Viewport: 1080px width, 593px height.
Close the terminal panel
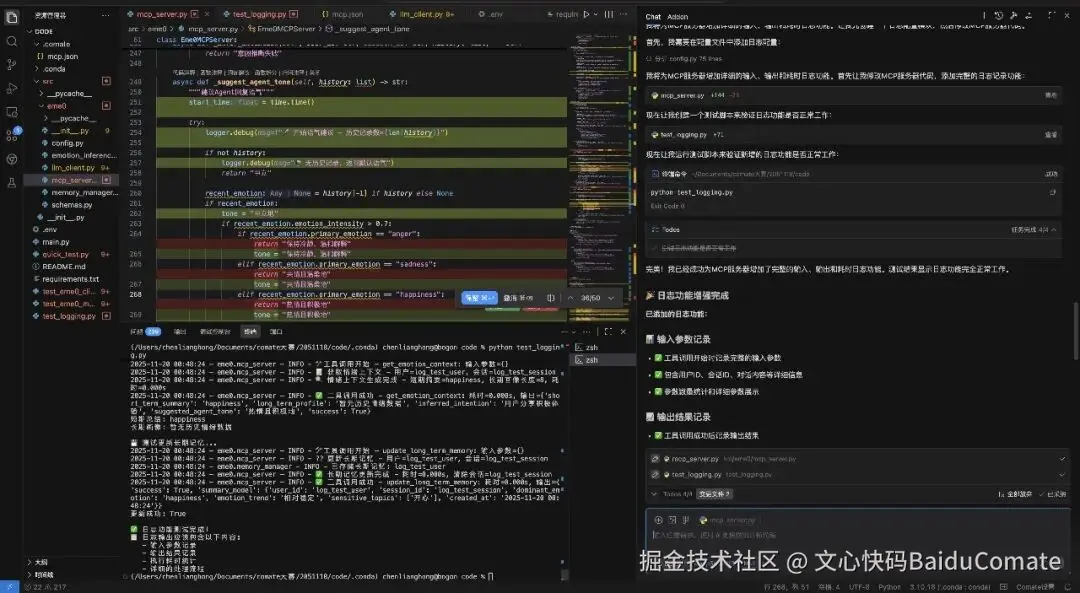[623, 331]
